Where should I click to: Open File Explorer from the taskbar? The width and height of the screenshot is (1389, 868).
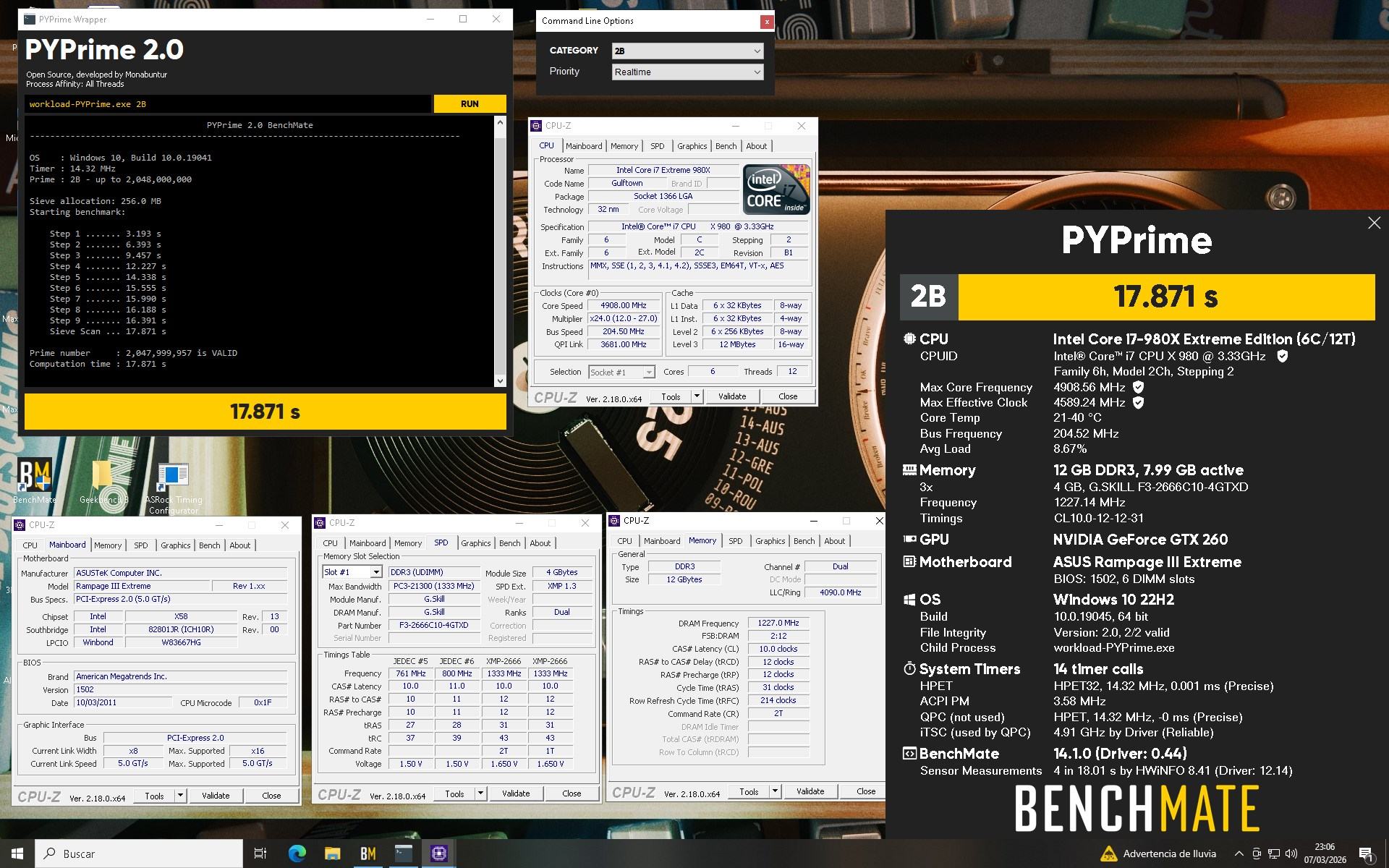332,854
